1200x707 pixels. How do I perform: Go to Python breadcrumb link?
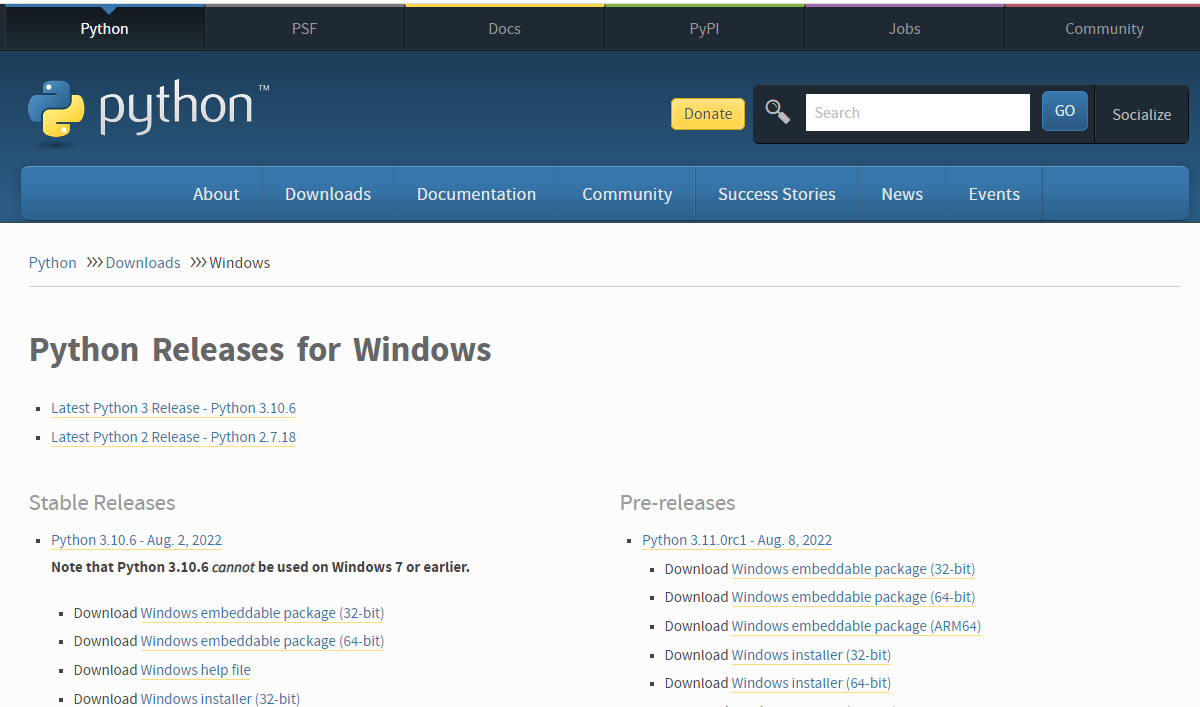52,263
